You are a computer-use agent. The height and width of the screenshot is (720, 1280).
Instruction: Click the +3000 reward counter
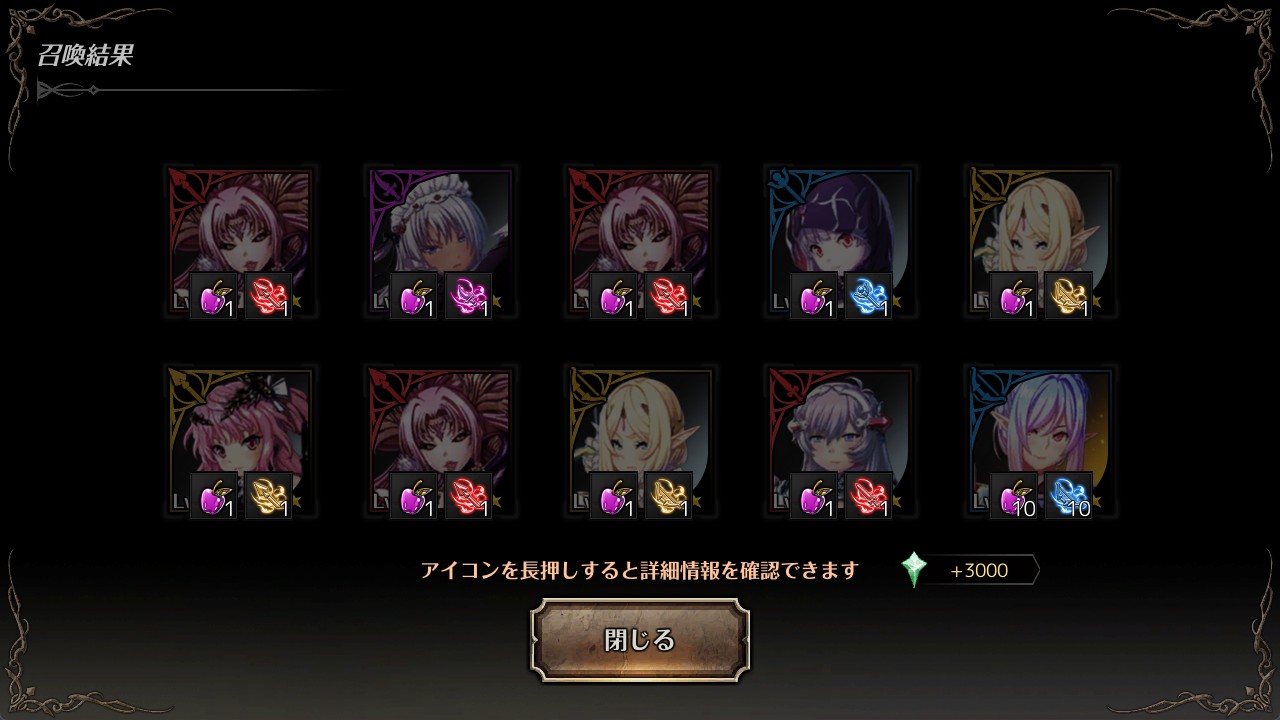pos(980,570)
